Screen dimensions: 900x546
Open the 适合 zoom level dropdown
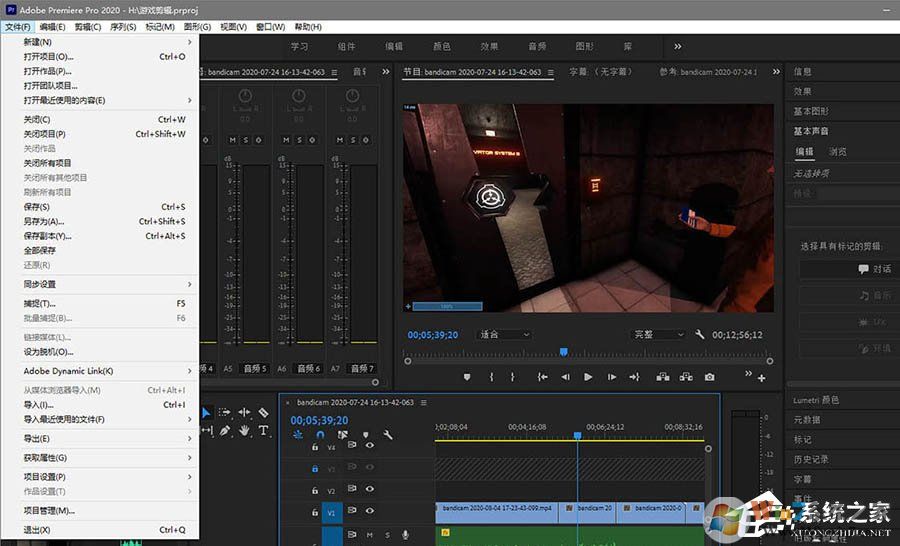pos(504,335)
